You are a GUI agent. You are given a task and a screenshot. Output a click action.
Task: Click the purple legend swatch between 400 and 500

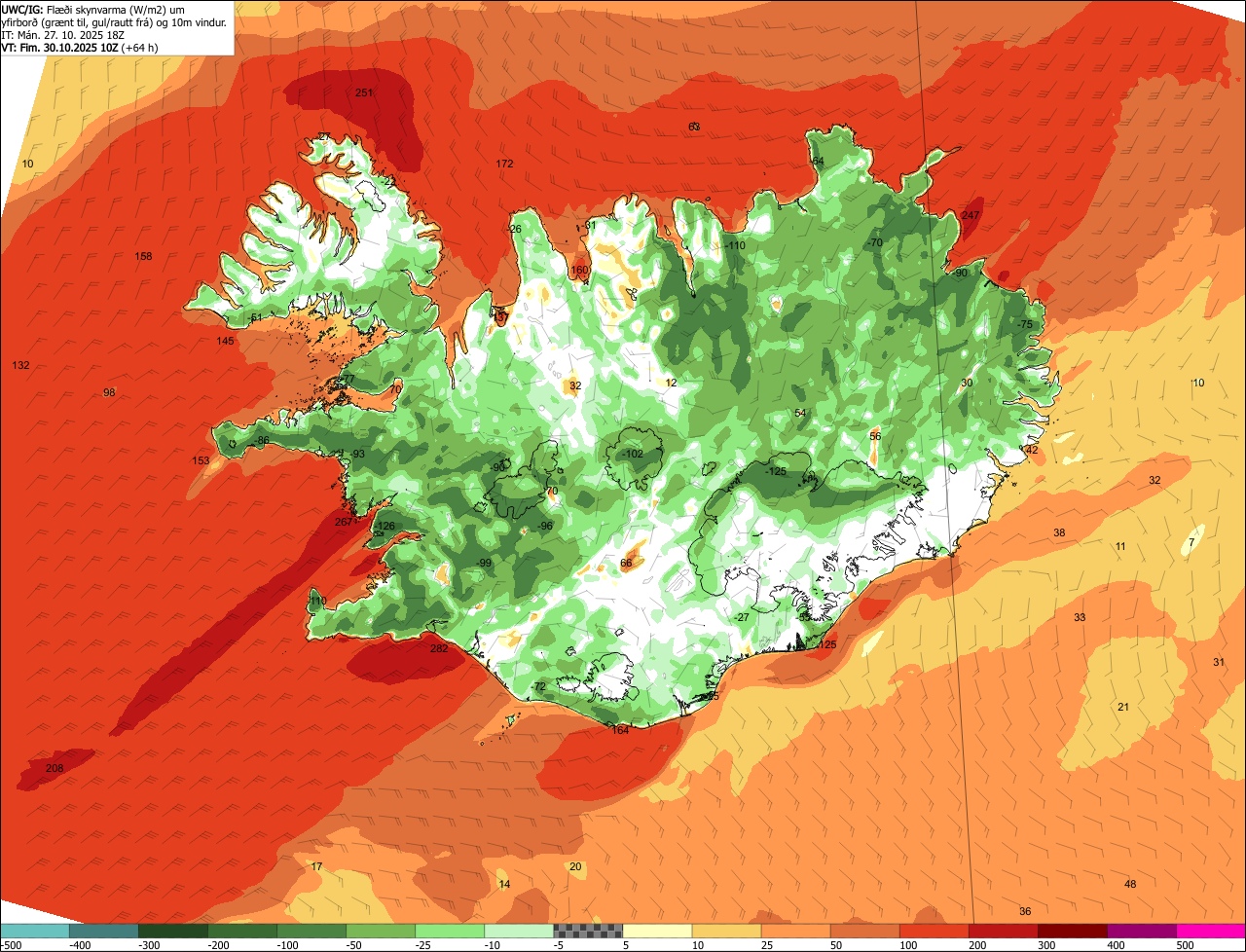tap(1142, 931)
